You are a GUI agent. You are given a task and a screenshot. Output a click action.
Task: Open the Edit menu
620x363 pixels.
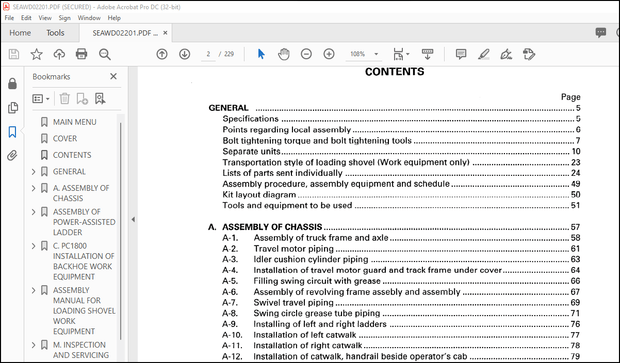[x=26, y=18]
